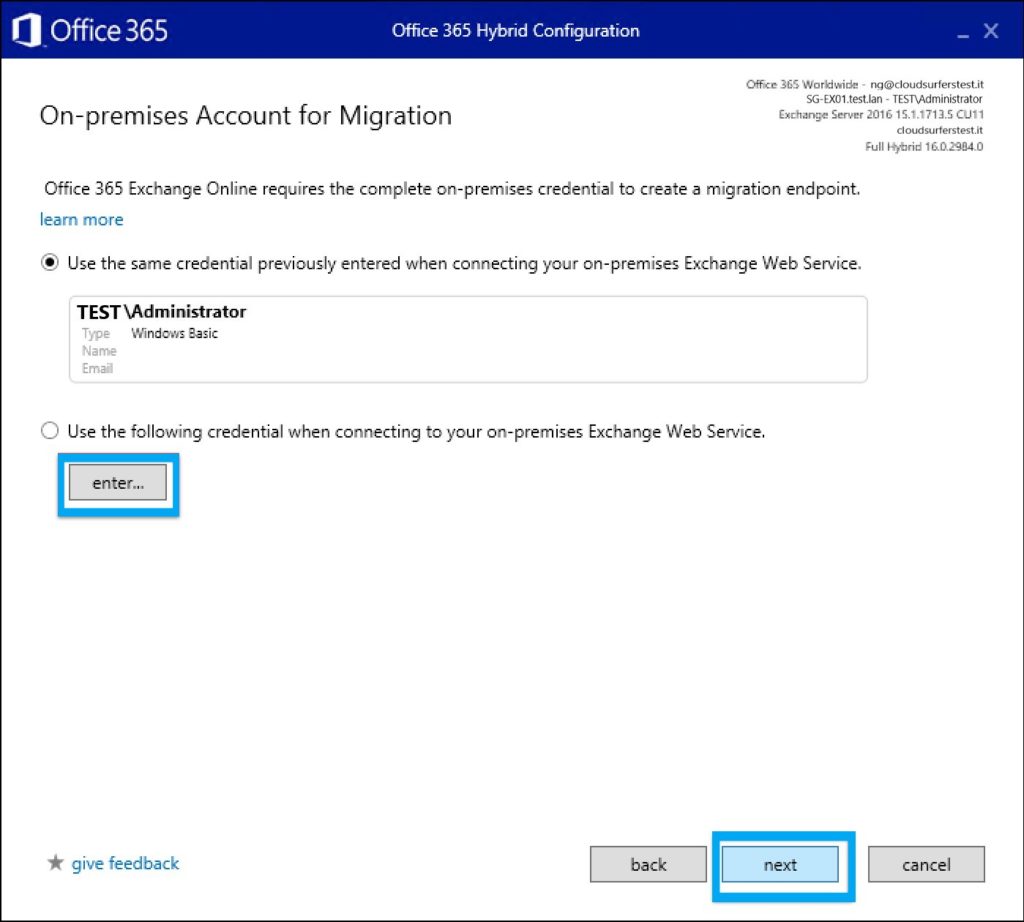Select 'Use the following credential' radio option
1024x922 pixels.
pyautogui.click(x=50, y=431)
